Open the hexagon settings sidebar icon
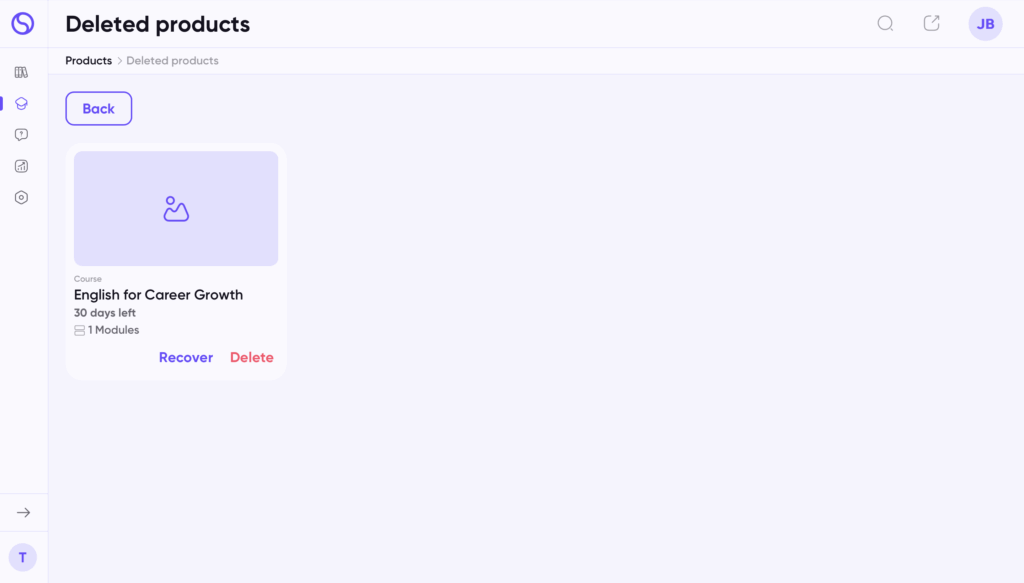Screen dimensions: 1024x583 pyautogui.click(x=22, y=197)
